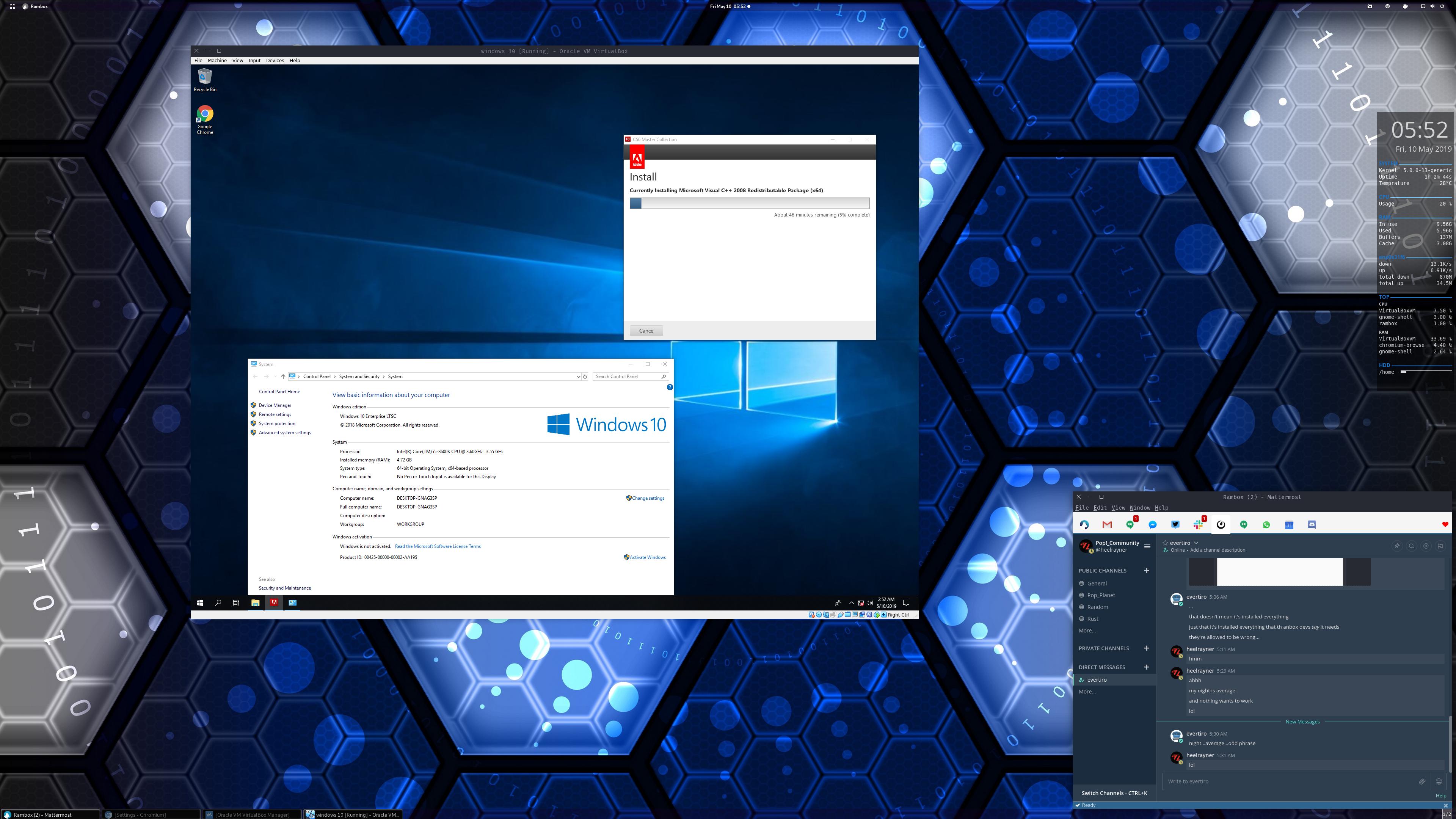This screenshot has height=819, width=1456.
Task: Show pinned posts in Mattermost channel
Action: (x=1396, y=546)
